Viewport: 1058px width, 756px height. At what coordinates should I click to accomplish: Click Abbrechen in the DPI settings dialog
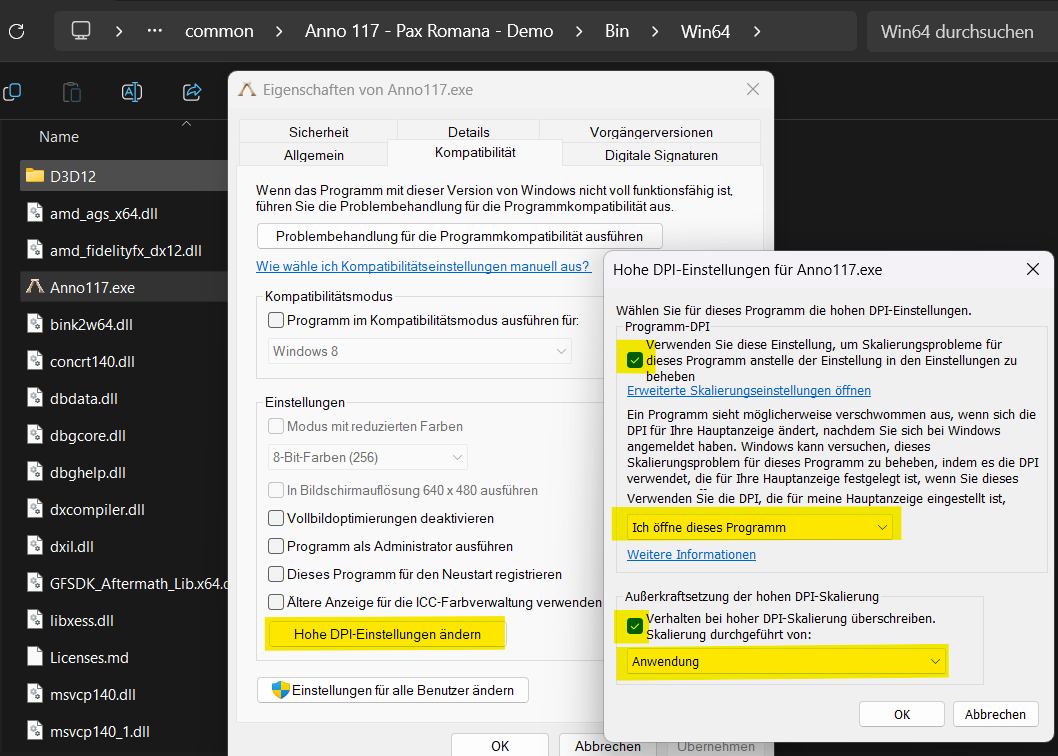995,714
